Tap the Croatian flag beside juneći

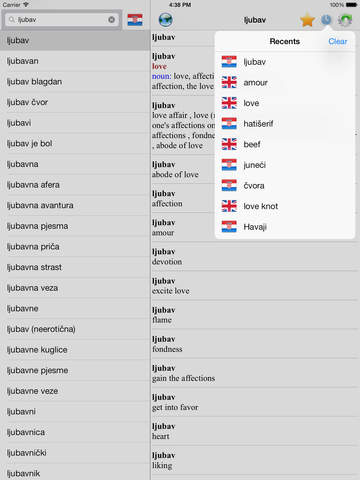[229, 165]
